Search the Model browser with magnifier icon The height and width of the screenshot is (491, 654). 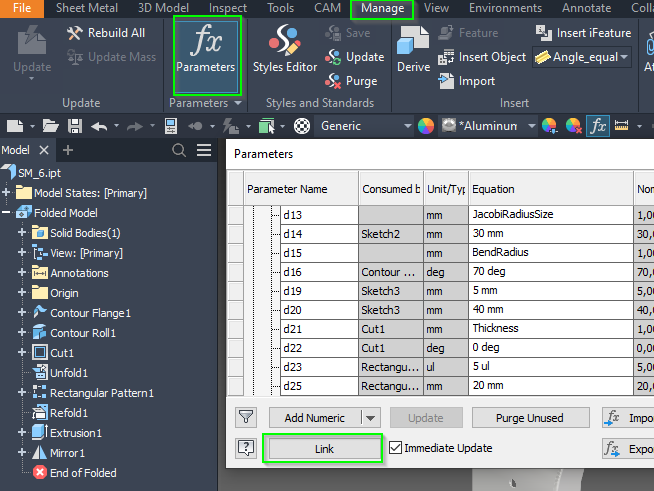tap(179, 150)
